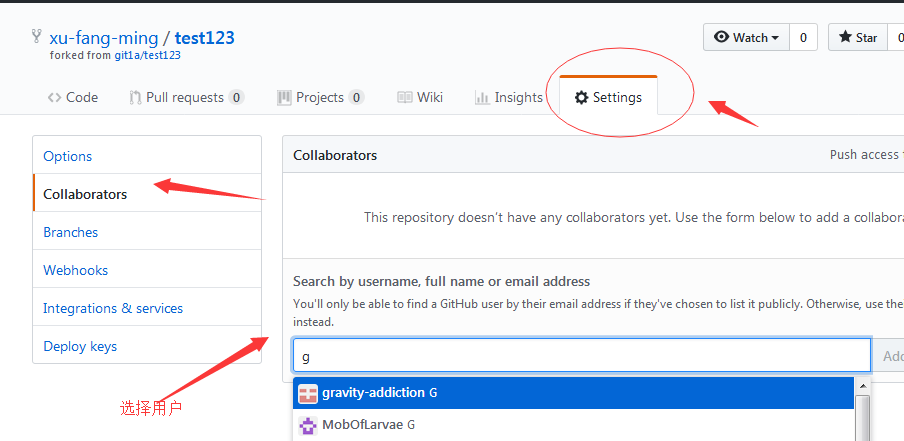This screenshot has height=441, width=904.
Task: Open Deploy keys in the sidebar
Action: pyautogui.click(x=80, y=346)
